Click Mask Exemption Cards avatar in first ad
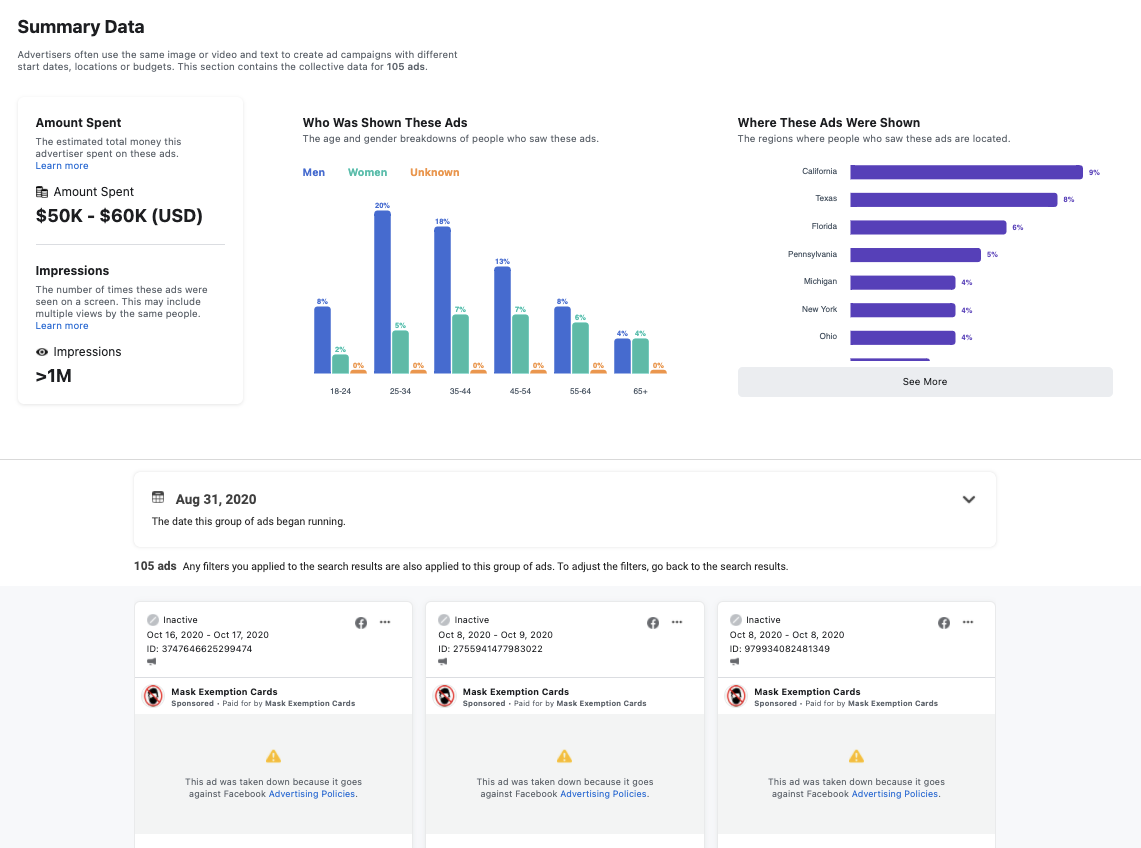 click(x=153, y=697)
